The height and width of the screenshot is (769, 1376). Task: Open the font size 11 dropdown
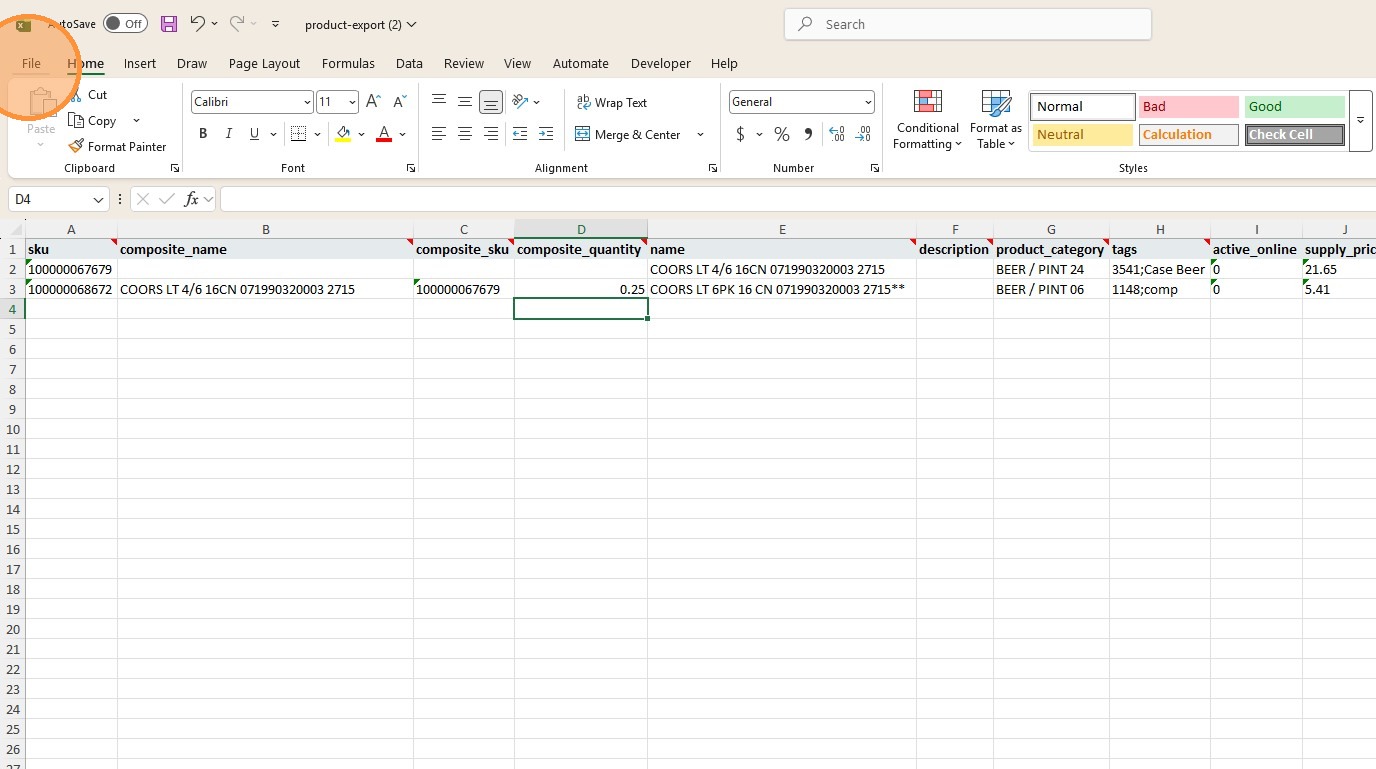[x=352, y=102]
